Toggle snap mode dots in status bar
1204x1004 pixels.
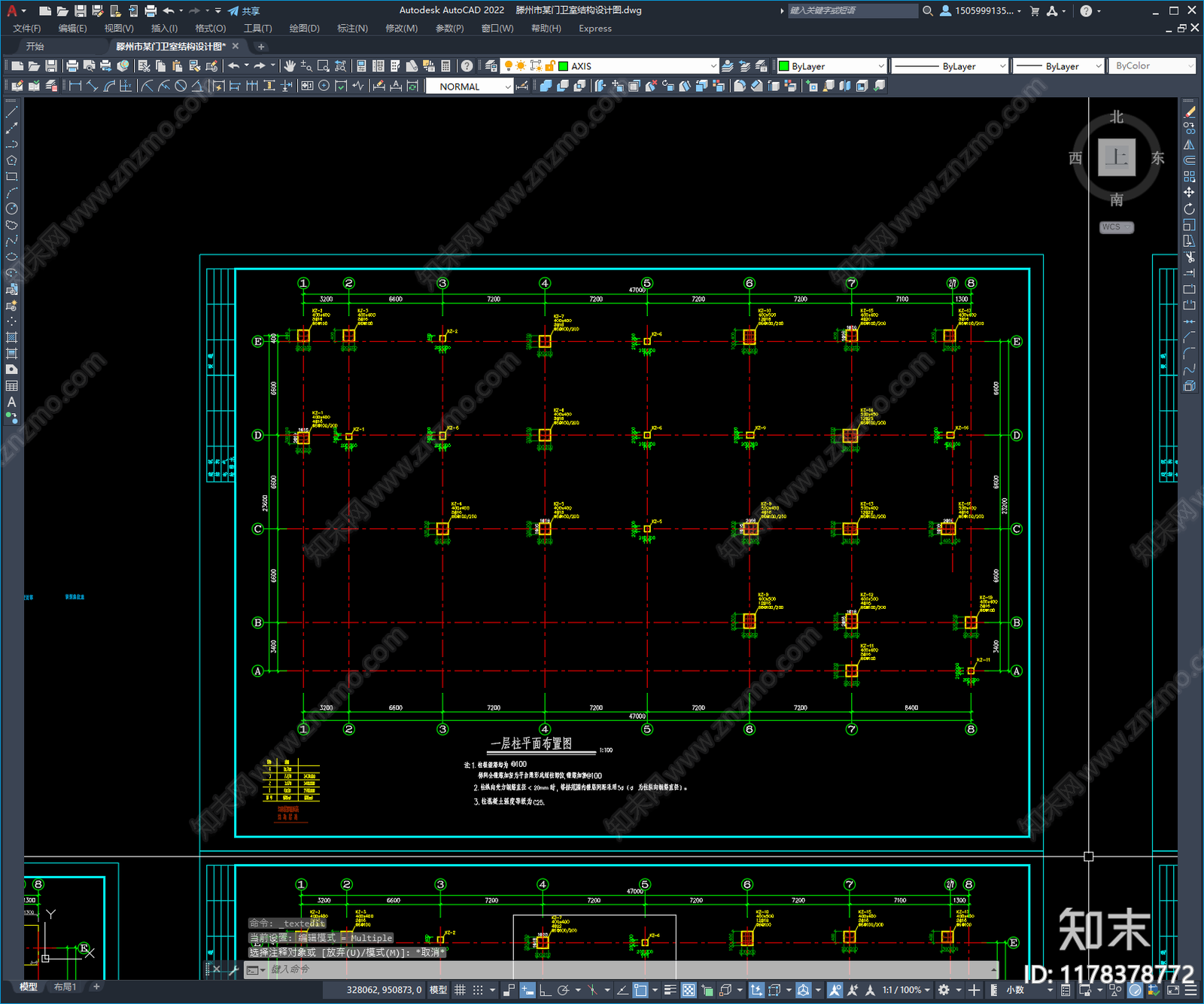478,990
